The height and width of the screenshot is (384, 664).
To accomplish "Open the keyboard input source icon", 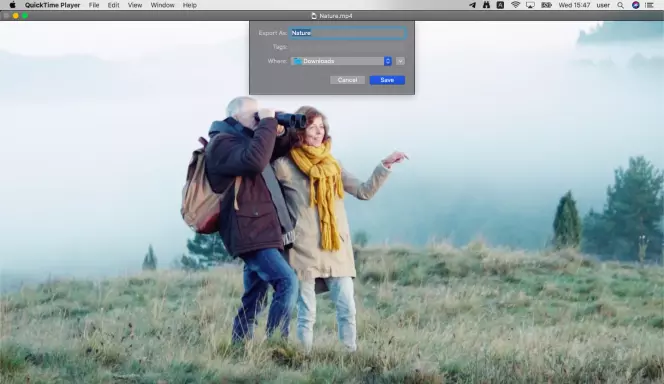I will (500, 5).
